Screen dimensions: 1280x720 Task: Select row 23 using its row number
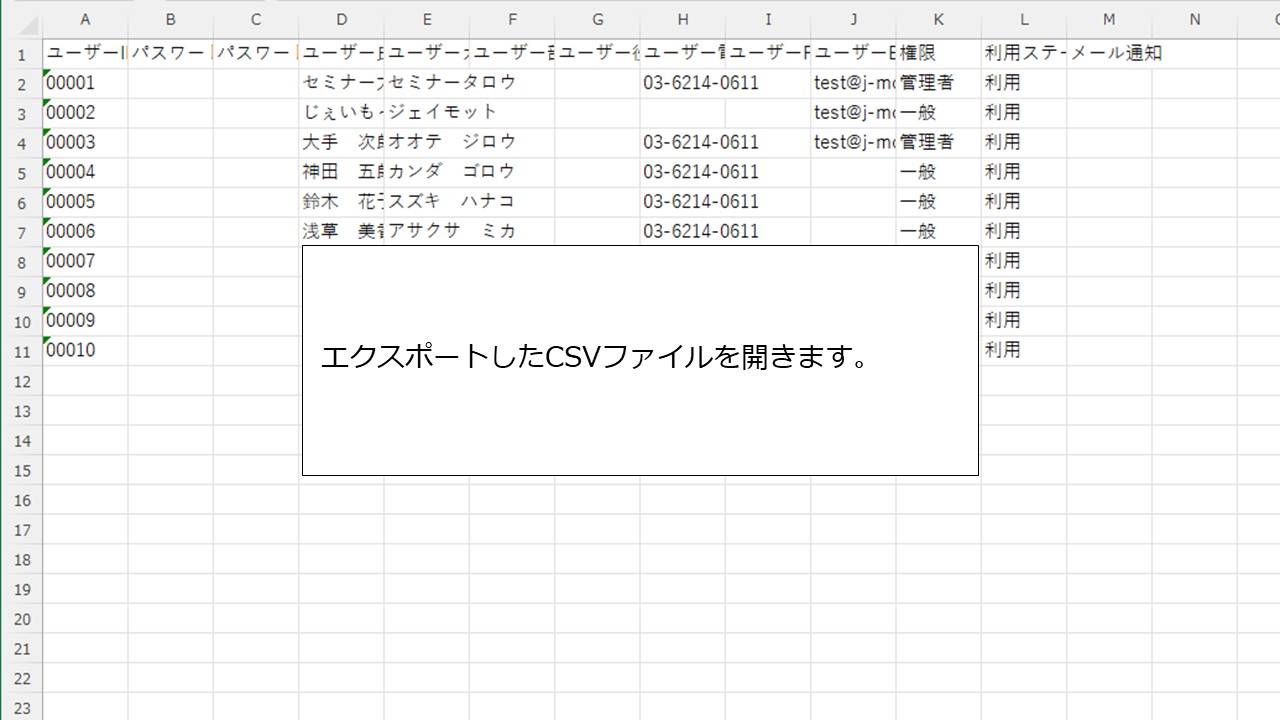point(21,708)
